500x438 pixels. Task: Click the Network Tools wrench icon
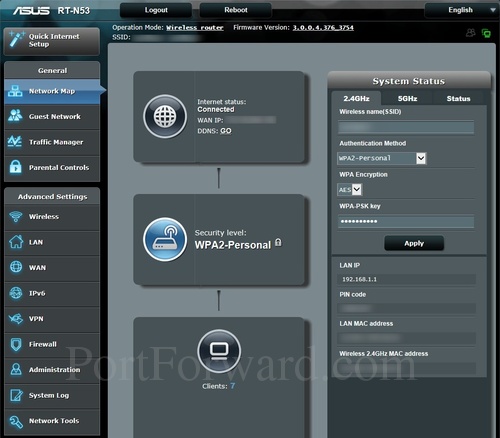pyautogui.click(x=16, y=422)
